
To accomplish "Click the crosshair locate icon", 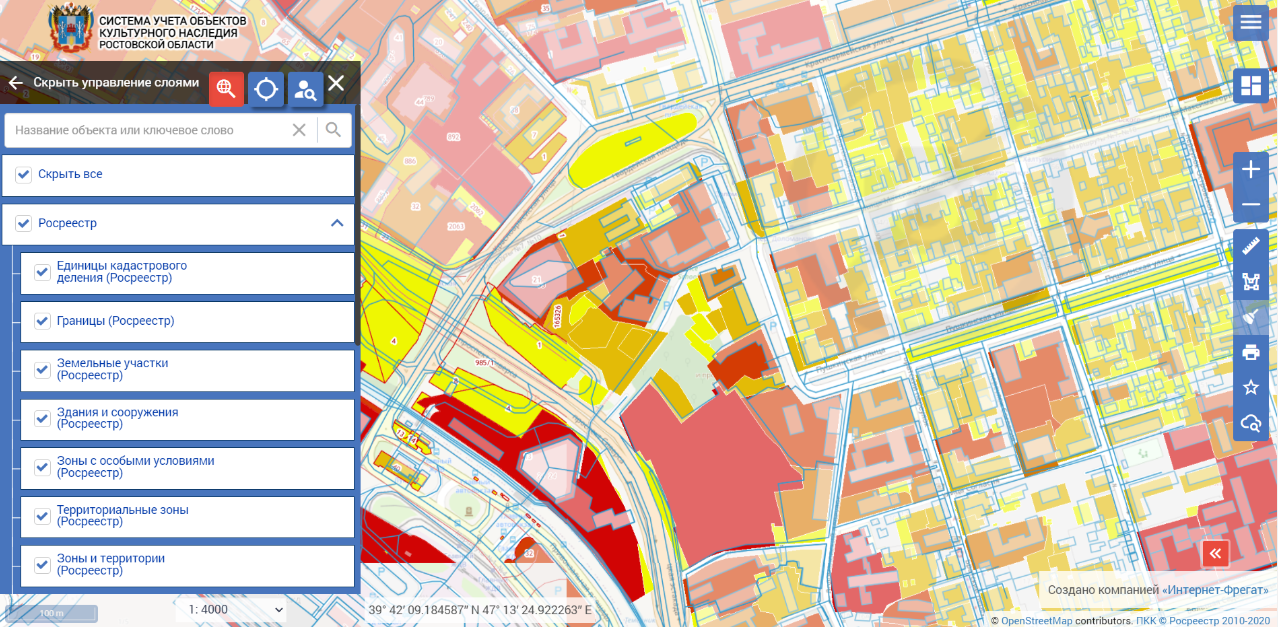I will coord(266,89).
